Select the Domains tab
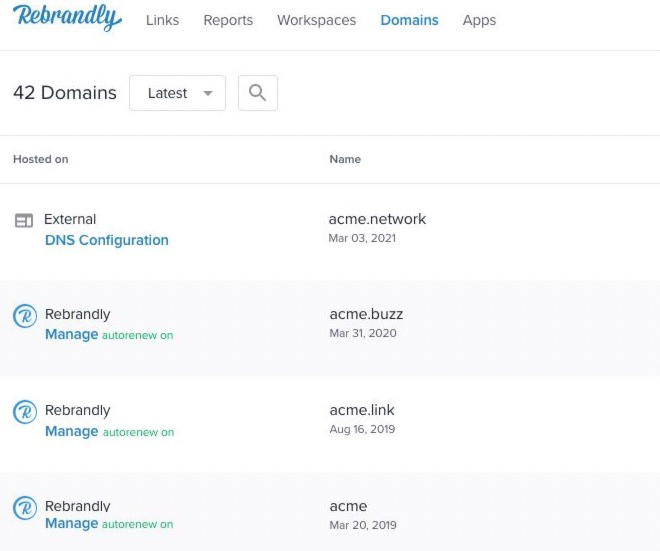The height and width of the screenshot is (551, 660). click(410, 20)
